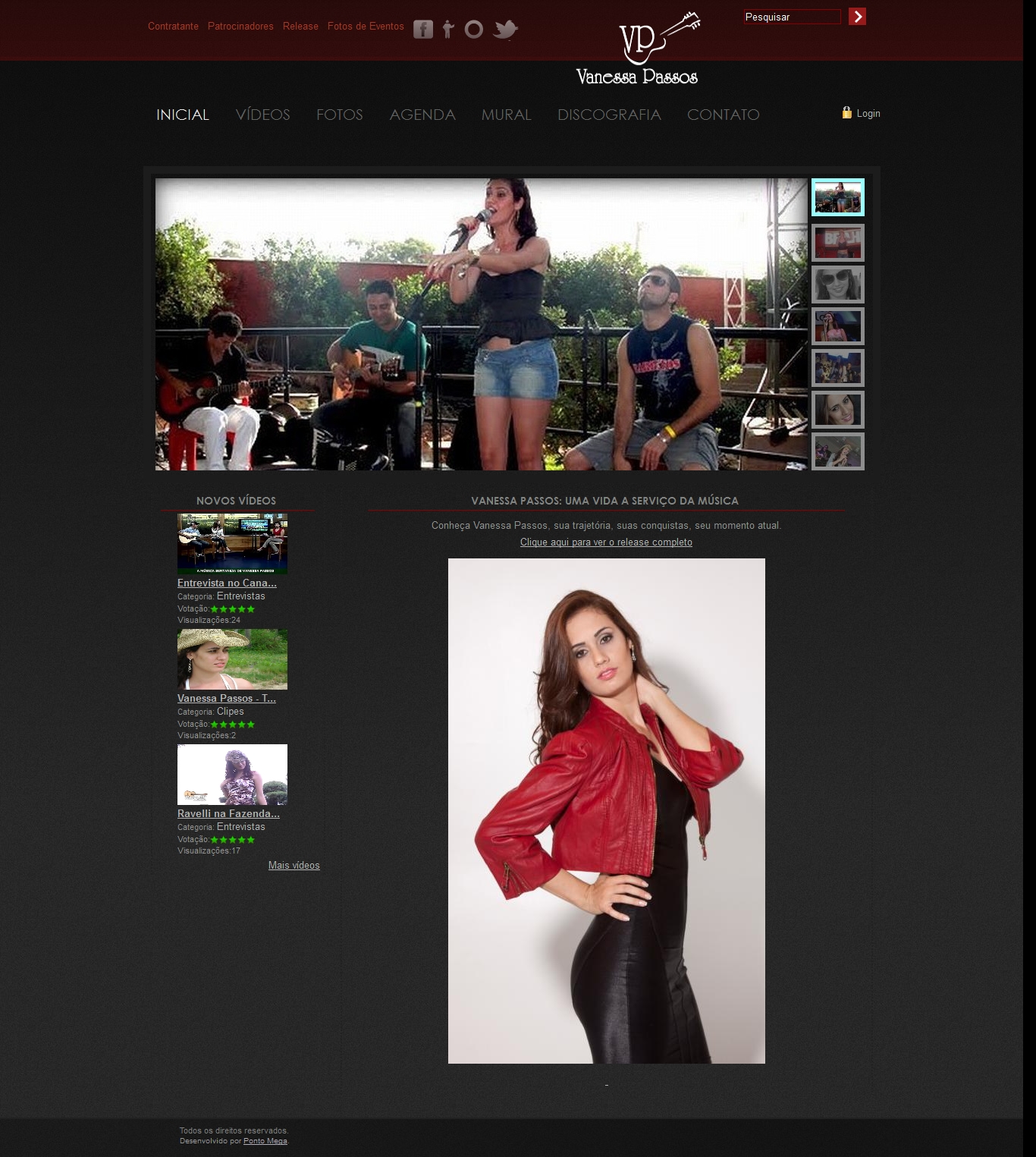Open the Facebook icon link

click(422, 30)
